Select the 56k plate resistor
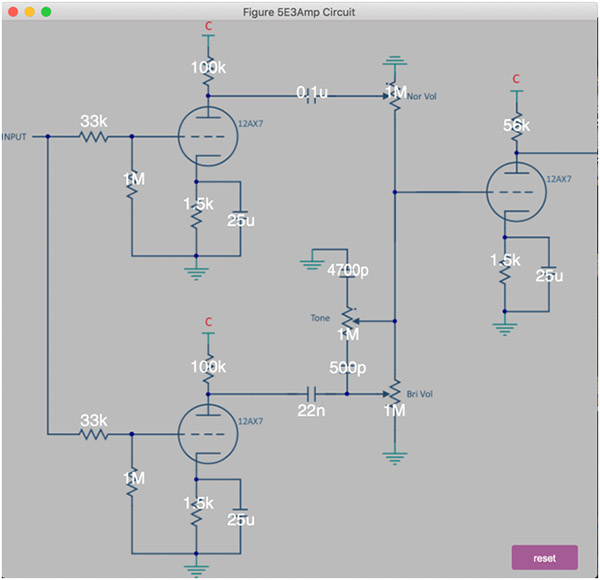 click(x=517, y=125)
